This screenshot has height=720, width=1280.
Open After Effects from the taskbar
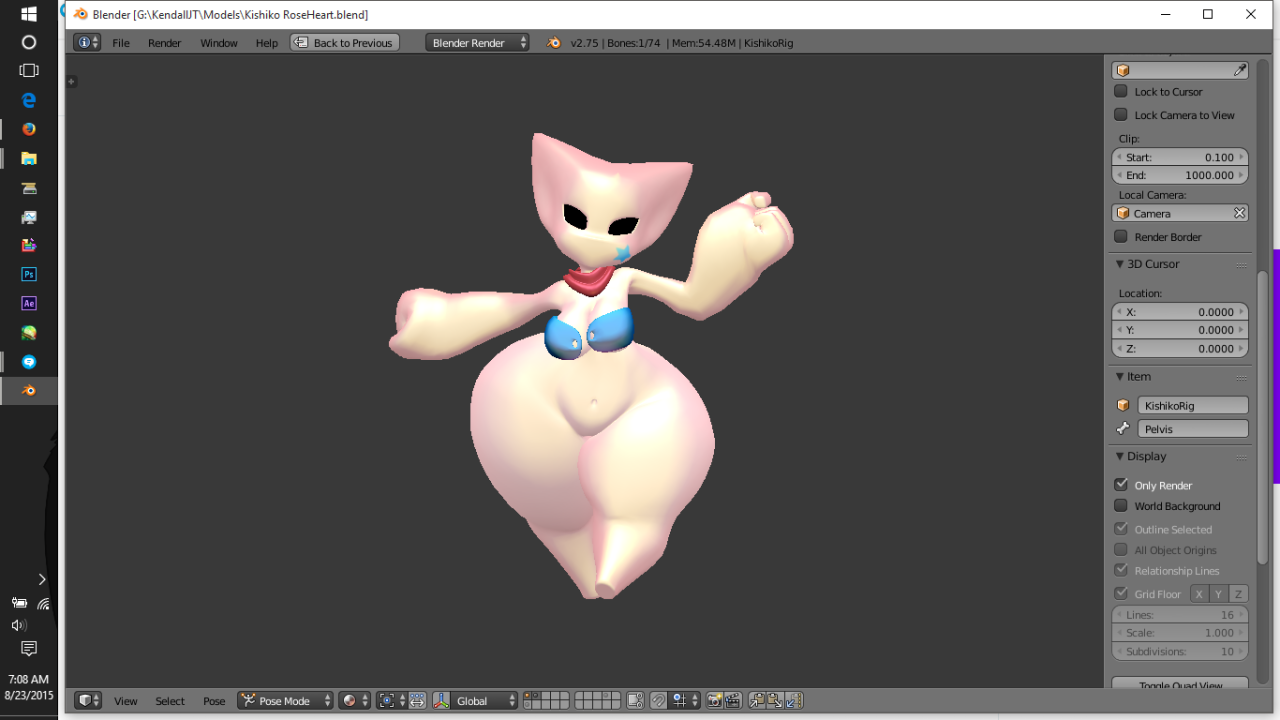[x=29, y=303]
